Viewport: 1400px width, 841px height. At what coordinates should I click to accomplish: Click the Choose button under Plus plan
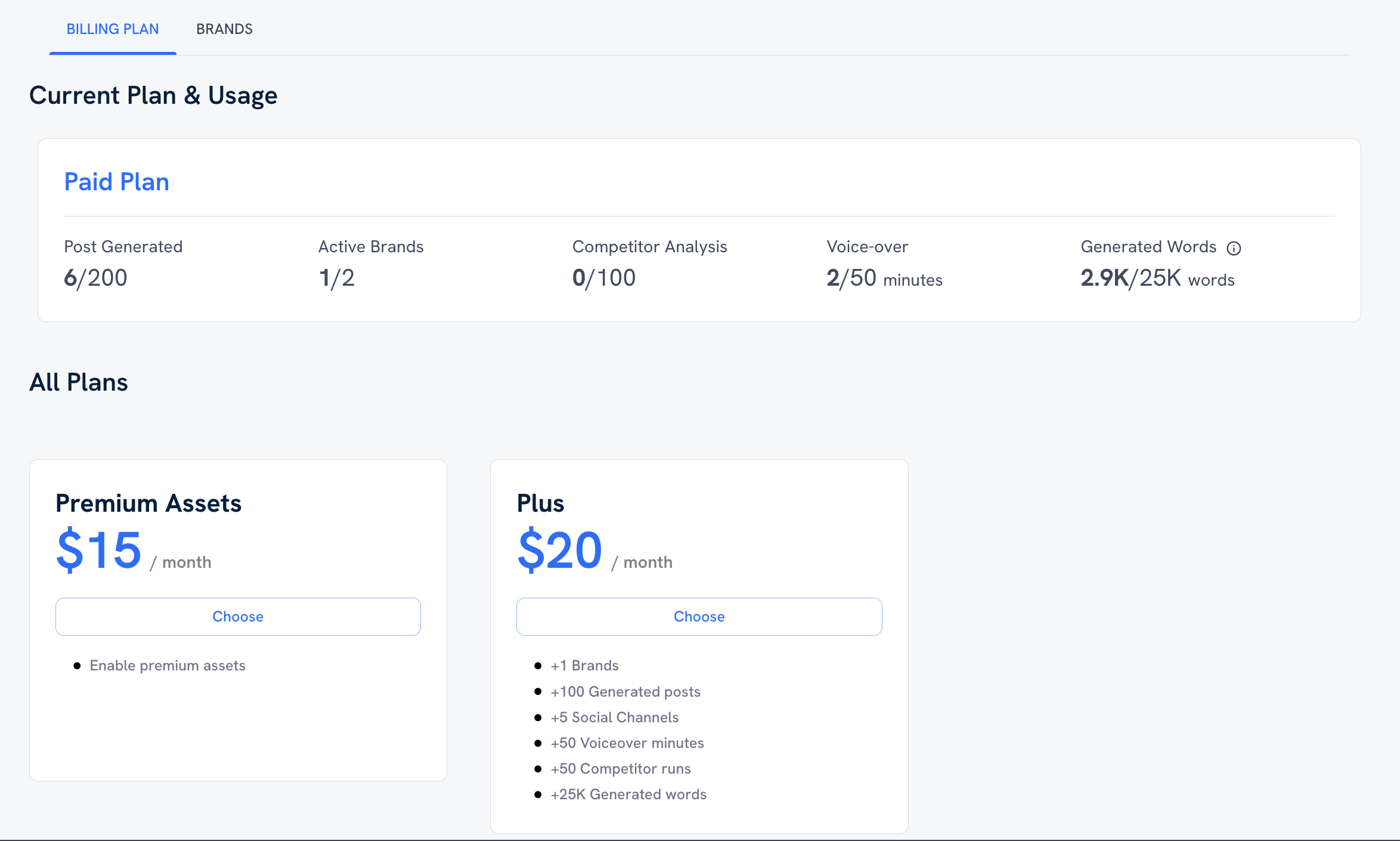(x=699, y=616)
